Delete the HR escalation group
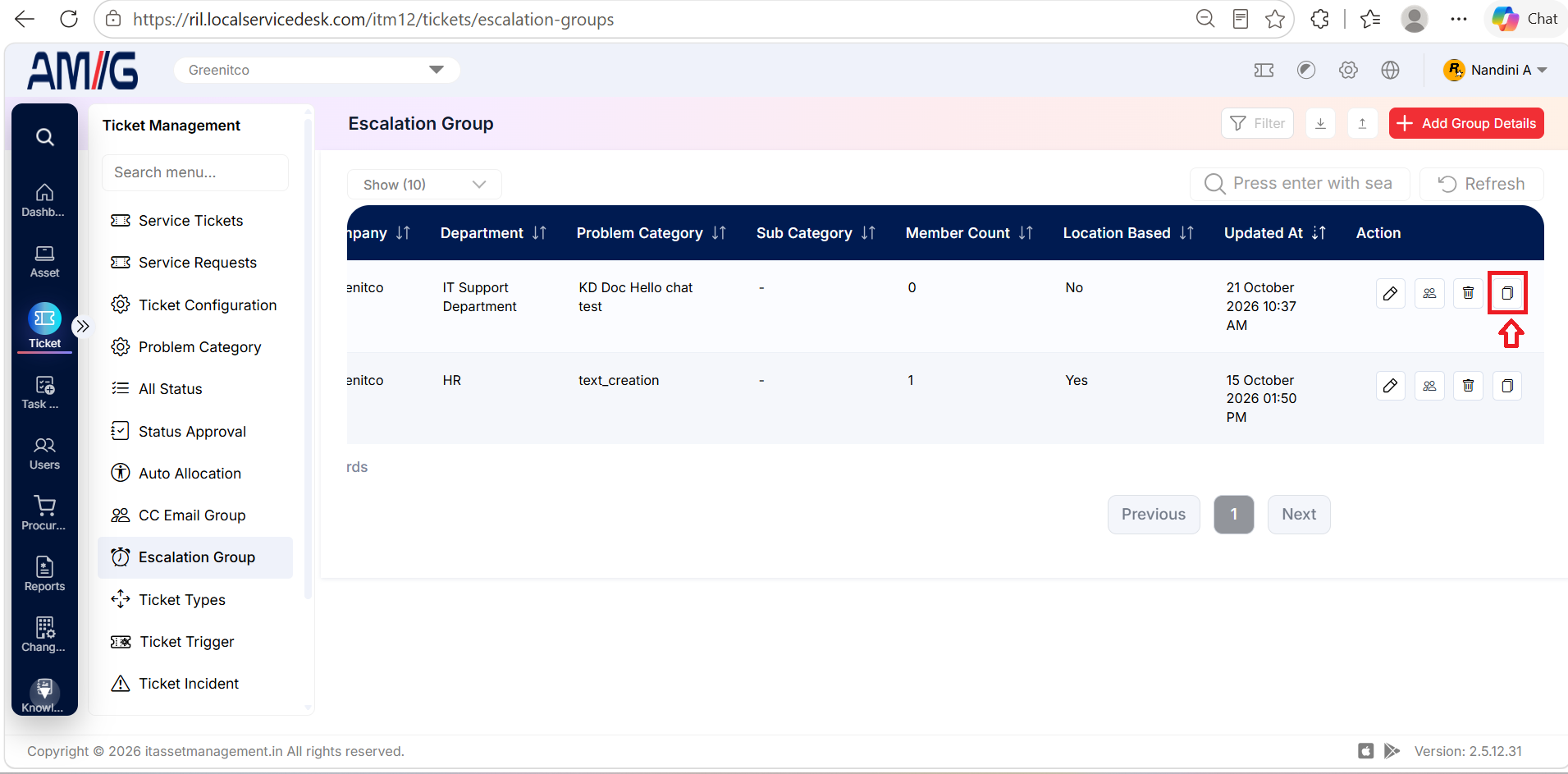The image size is (1568, 774). tap(1468, 386)
